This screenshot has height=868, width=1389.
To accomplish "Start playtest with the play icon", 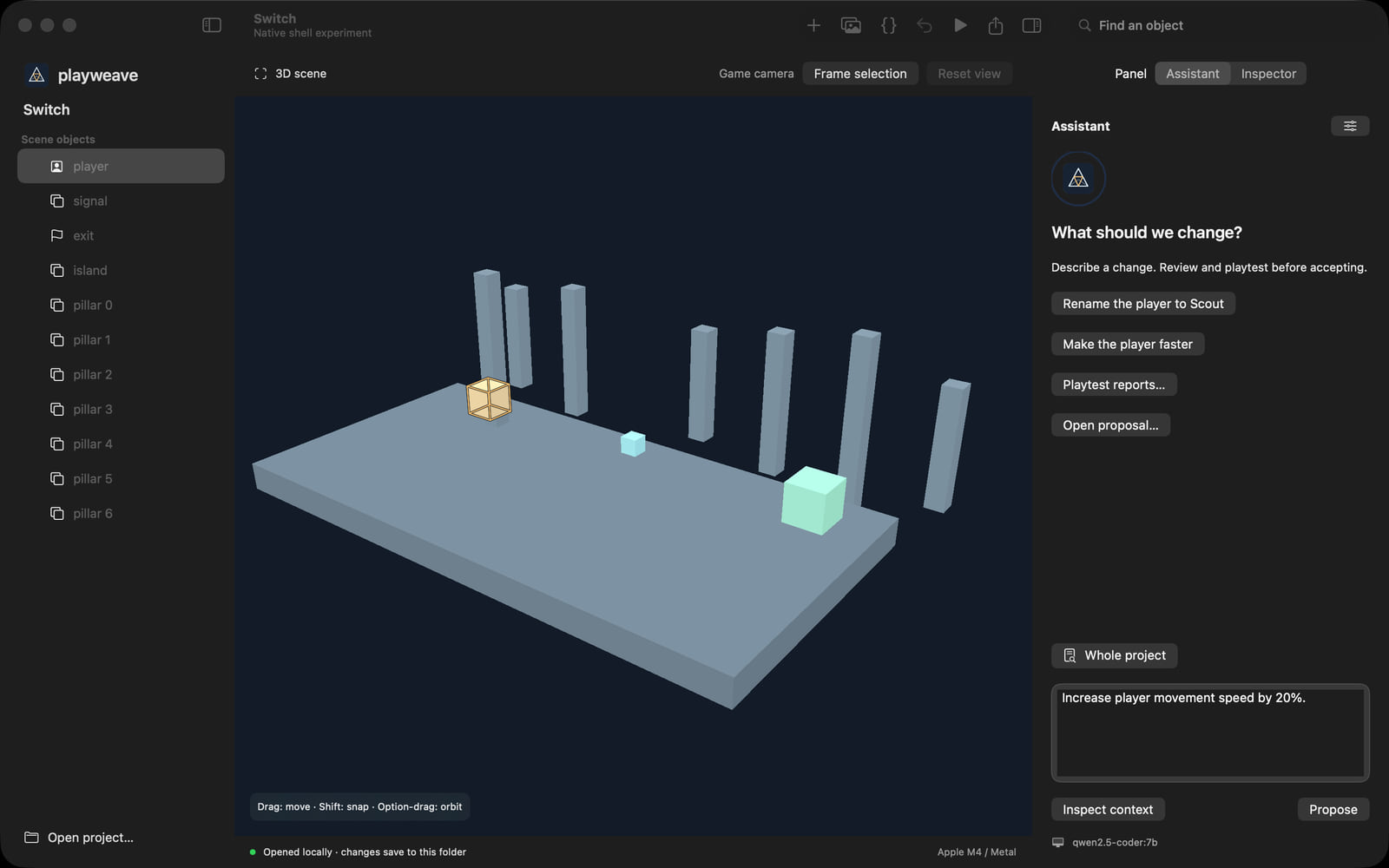I will pos(960,25).
